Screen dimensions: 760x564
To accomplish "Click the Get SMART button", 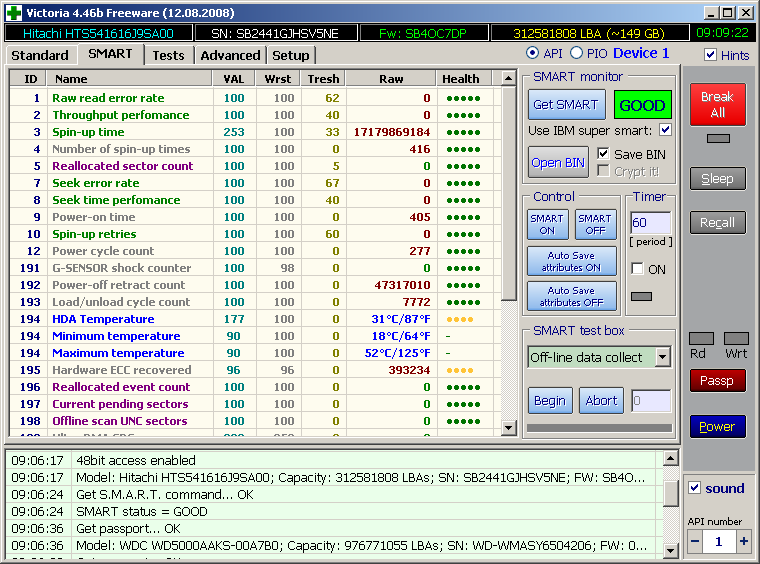I will click(x=566, y=105).
